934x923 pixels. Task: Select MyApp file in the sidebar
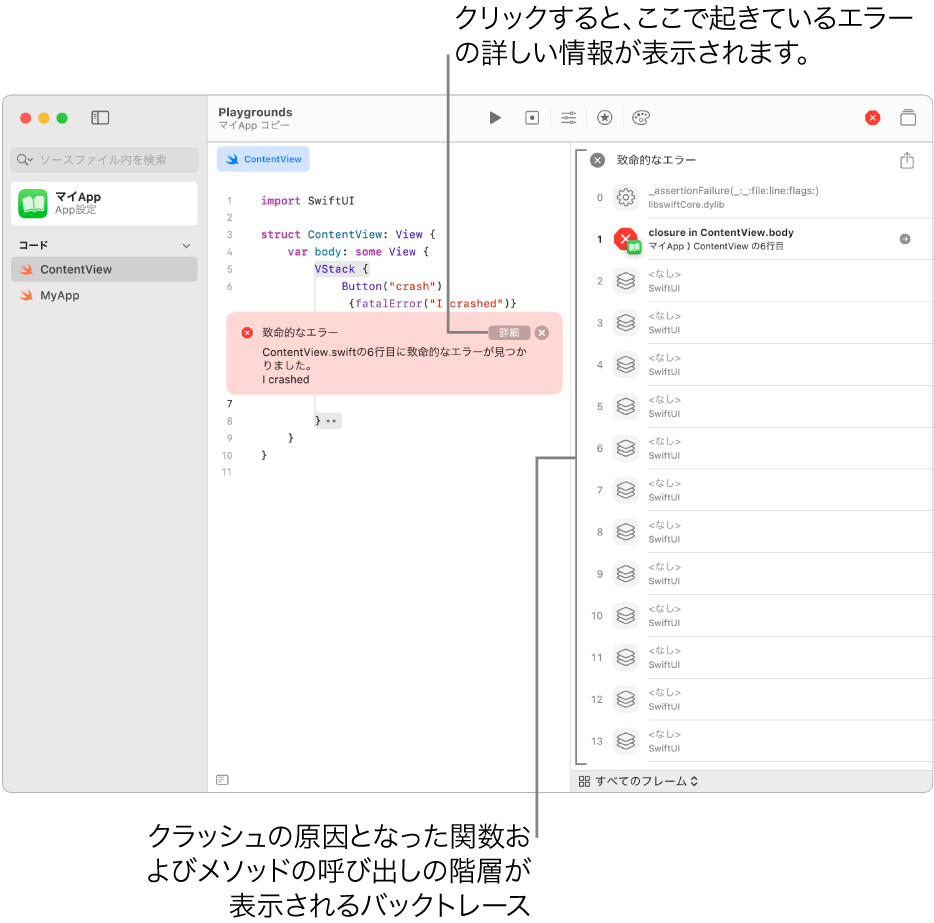(104, 295)
